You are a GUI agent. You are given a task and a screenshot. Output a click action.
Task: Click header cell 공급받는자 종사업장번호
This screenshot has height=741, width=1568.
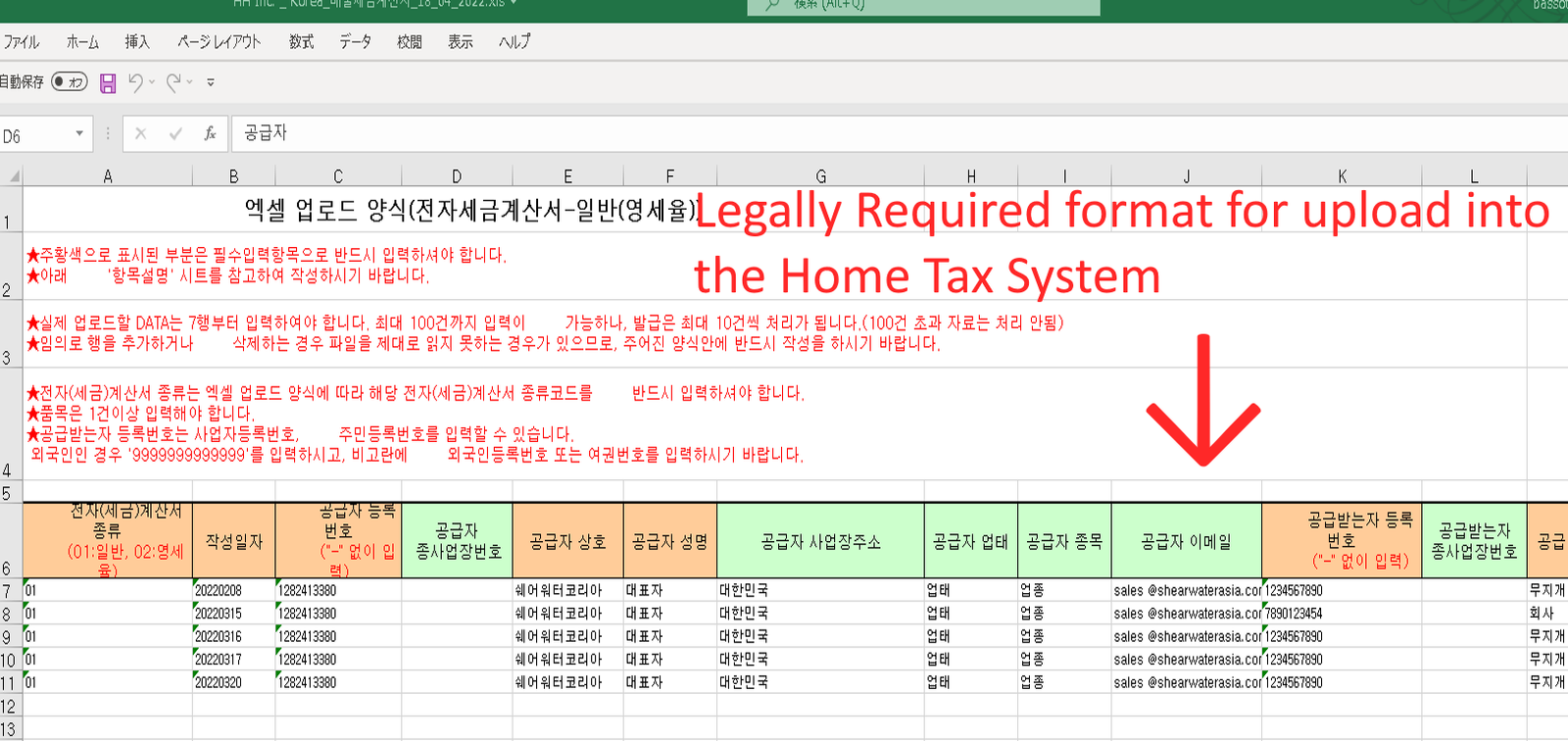1474,541
